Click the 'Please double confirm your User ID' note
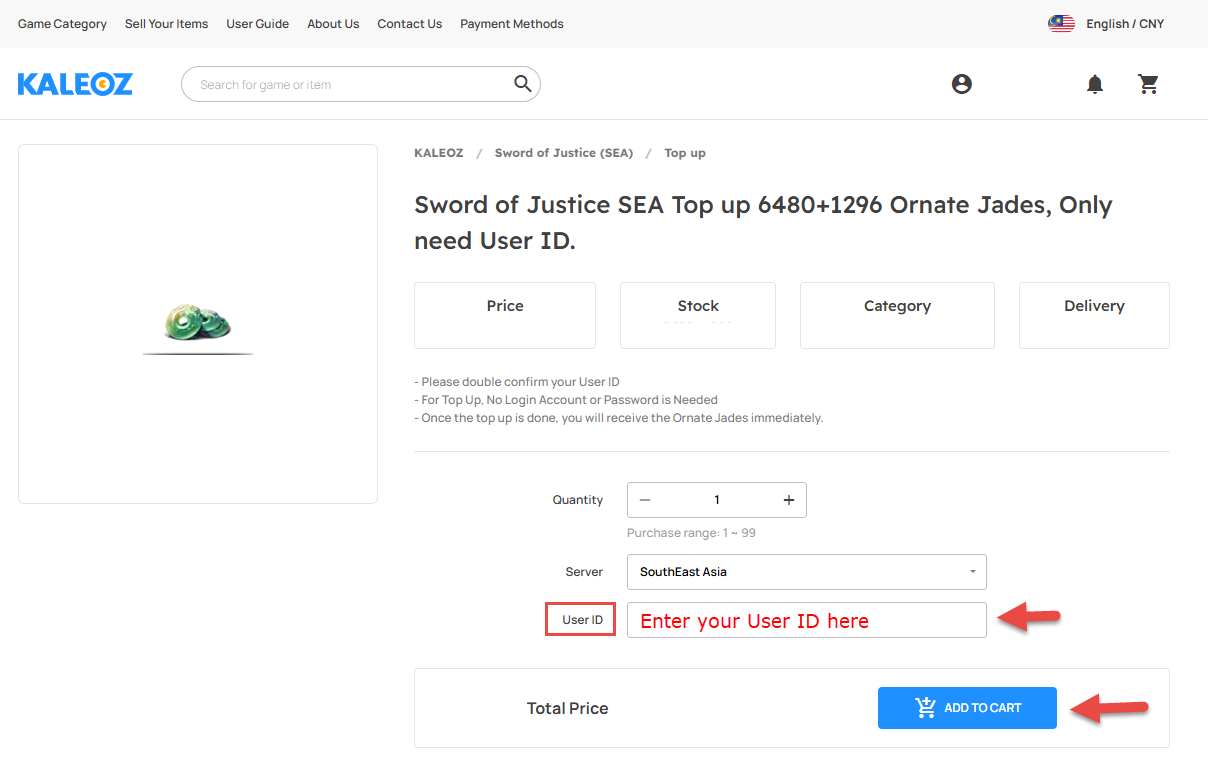Screen dimensions: 1208x764 tap(517, 382)
